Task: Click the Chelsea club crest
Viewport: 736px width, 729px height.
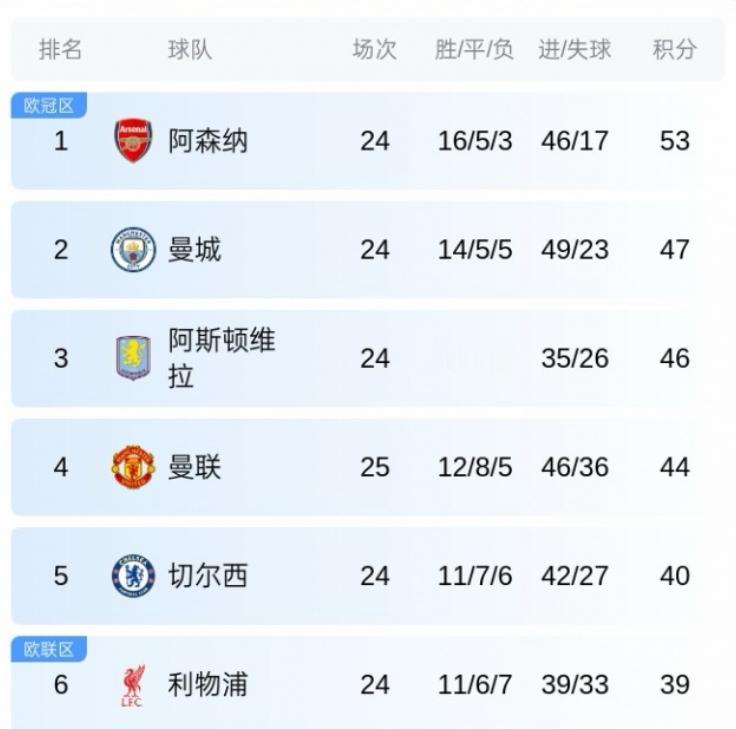Action: click(133, 576)
